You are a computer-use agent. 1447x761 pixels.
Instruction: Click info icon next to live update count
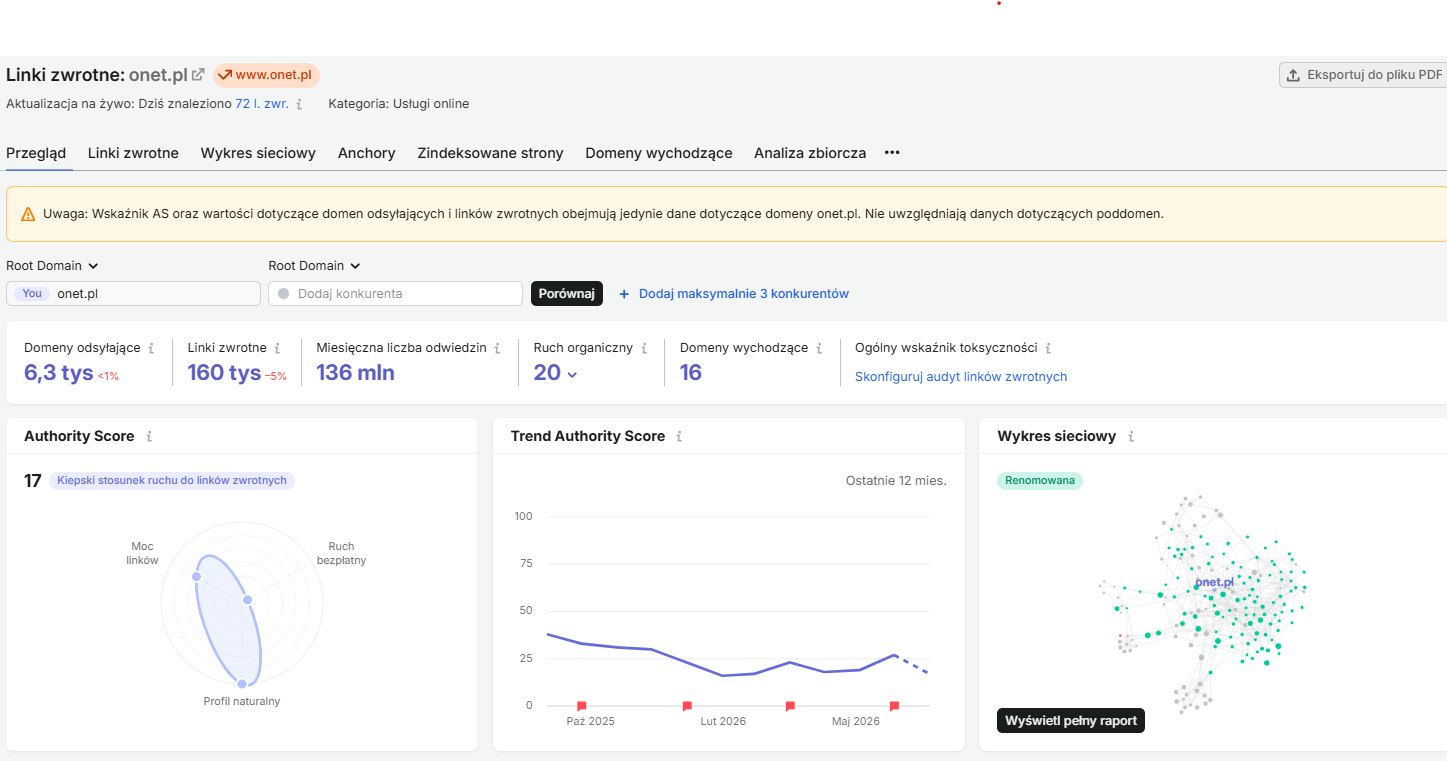point(299,103)
